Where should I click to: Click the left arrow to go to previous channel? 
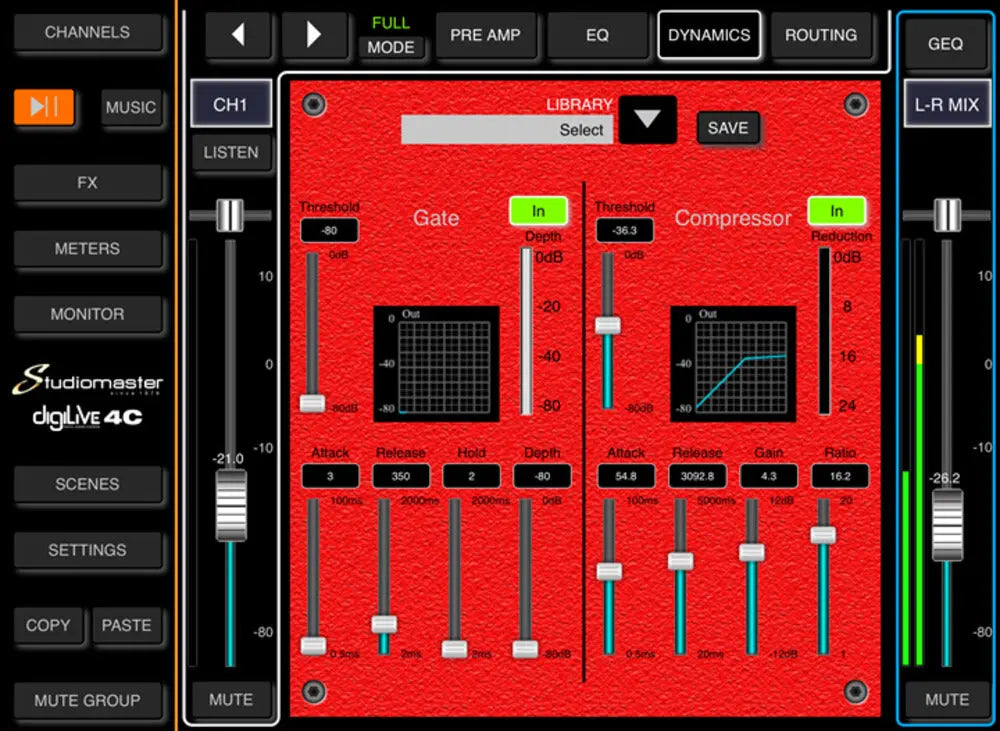[x=238, y=34]
